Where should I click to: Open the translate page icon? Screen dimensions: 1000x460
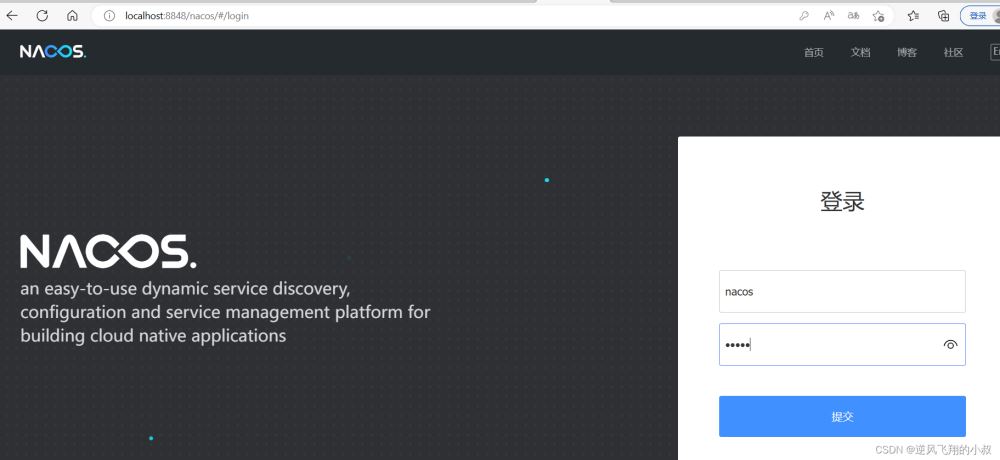(x=853, y=16)
